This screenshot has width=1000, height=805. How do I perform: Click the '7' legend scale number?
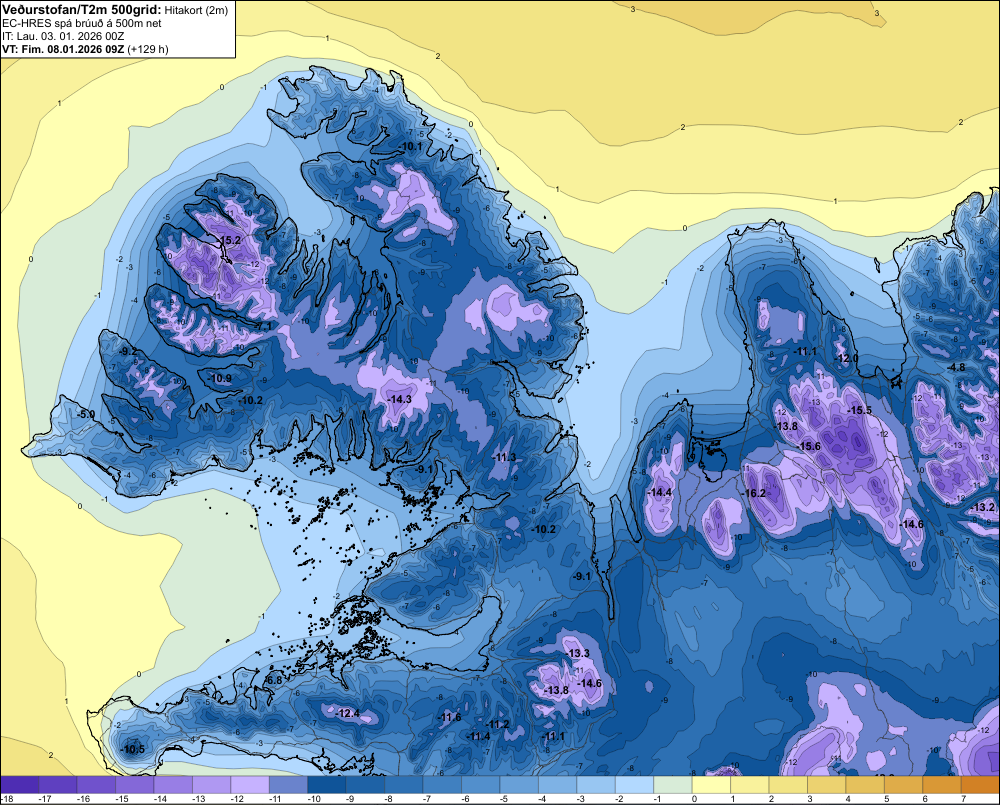964,799
